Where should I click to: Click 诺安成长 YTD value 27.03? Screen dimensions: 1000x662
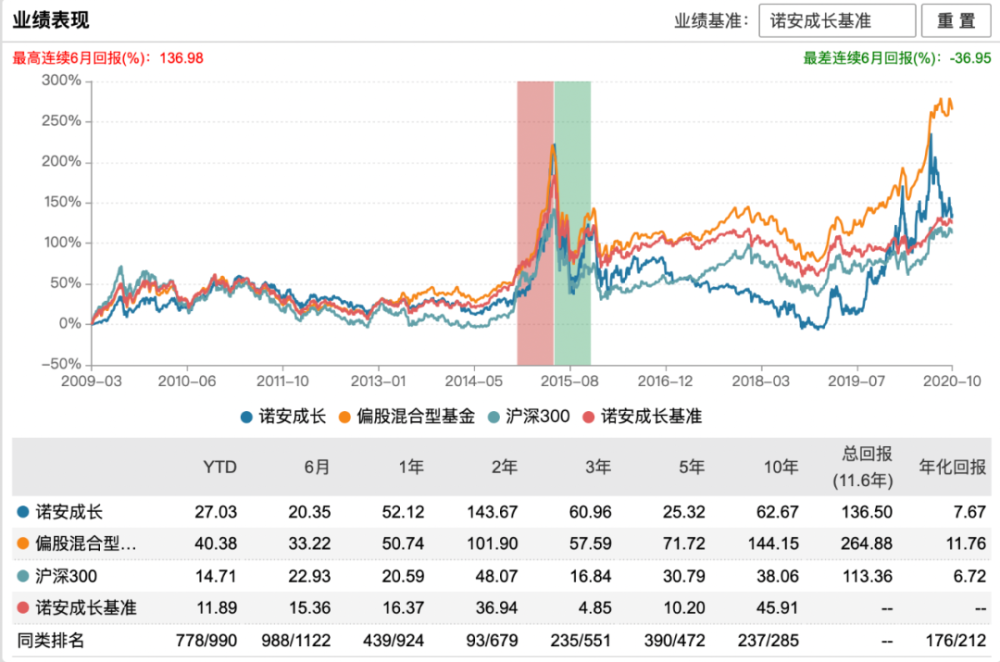coord(216,512)
